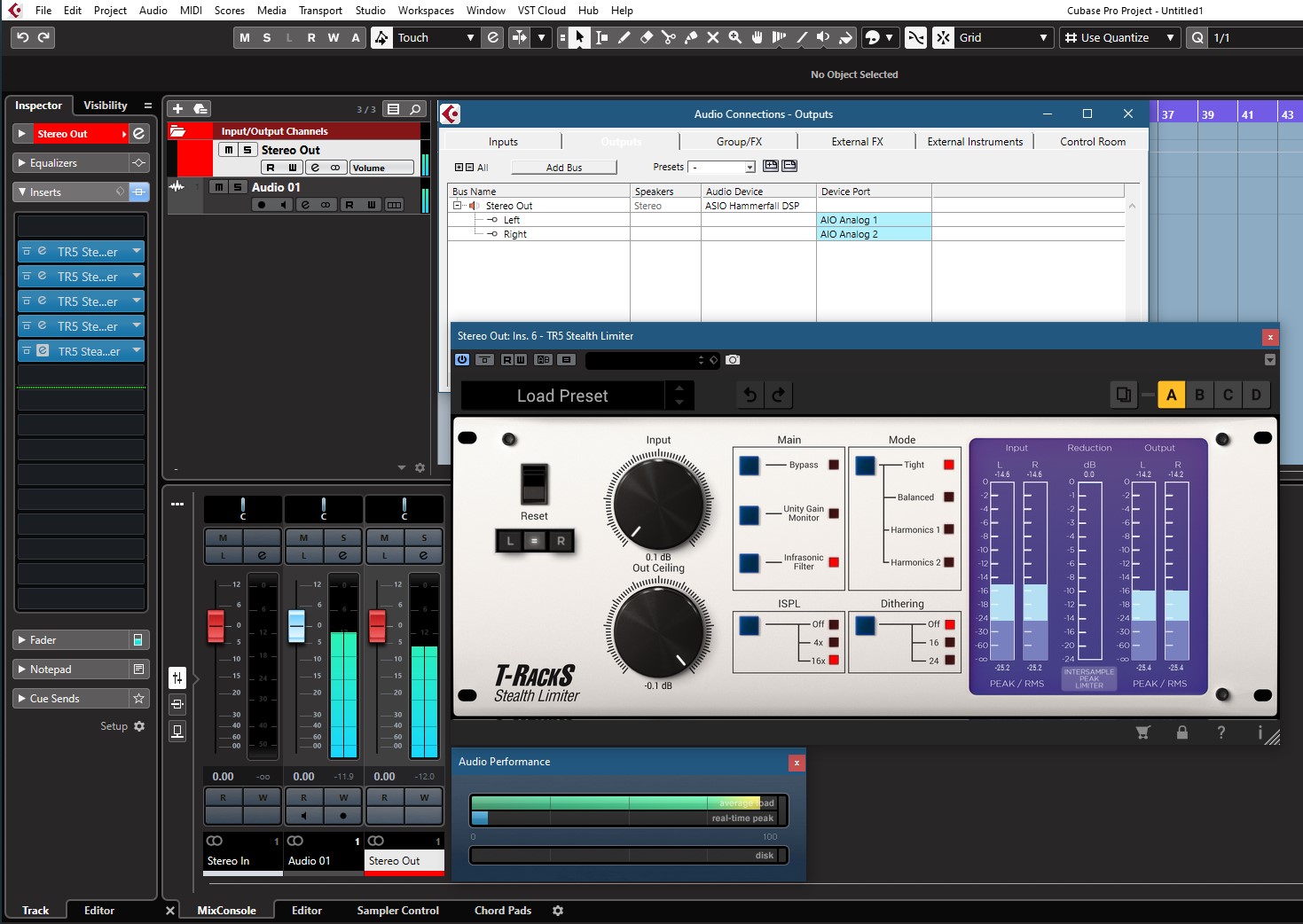This screenshot has width=1303, height=924.
Task: Open the shopping cart icon in plugin
Action: pyautogui.click(x=1142, y=732)
